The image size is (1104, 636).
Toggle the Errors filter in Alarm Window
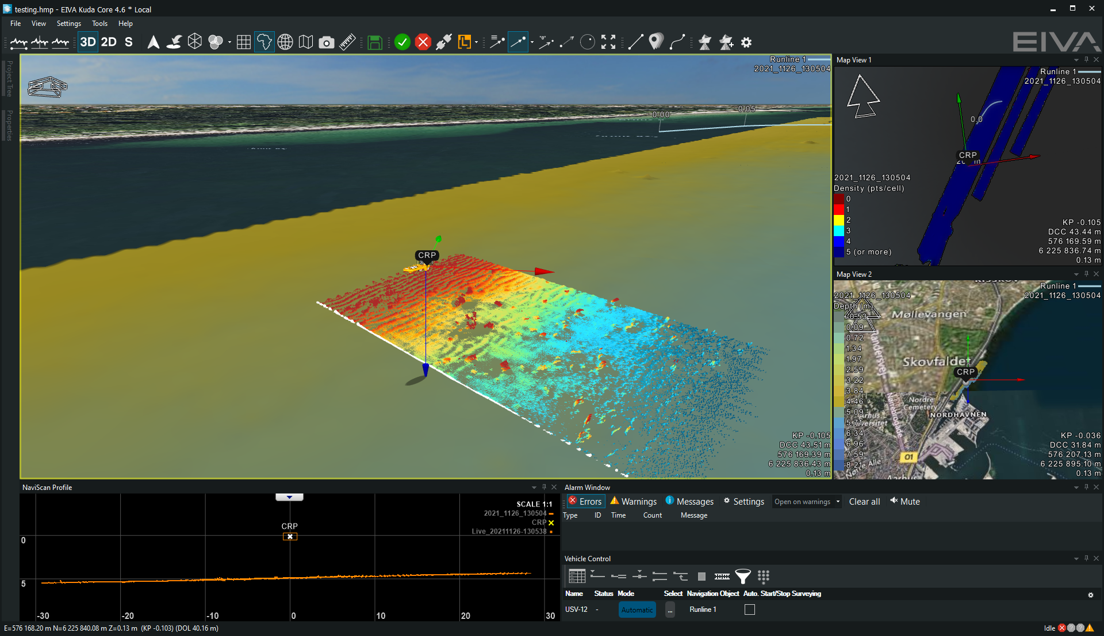pos(585,501)
